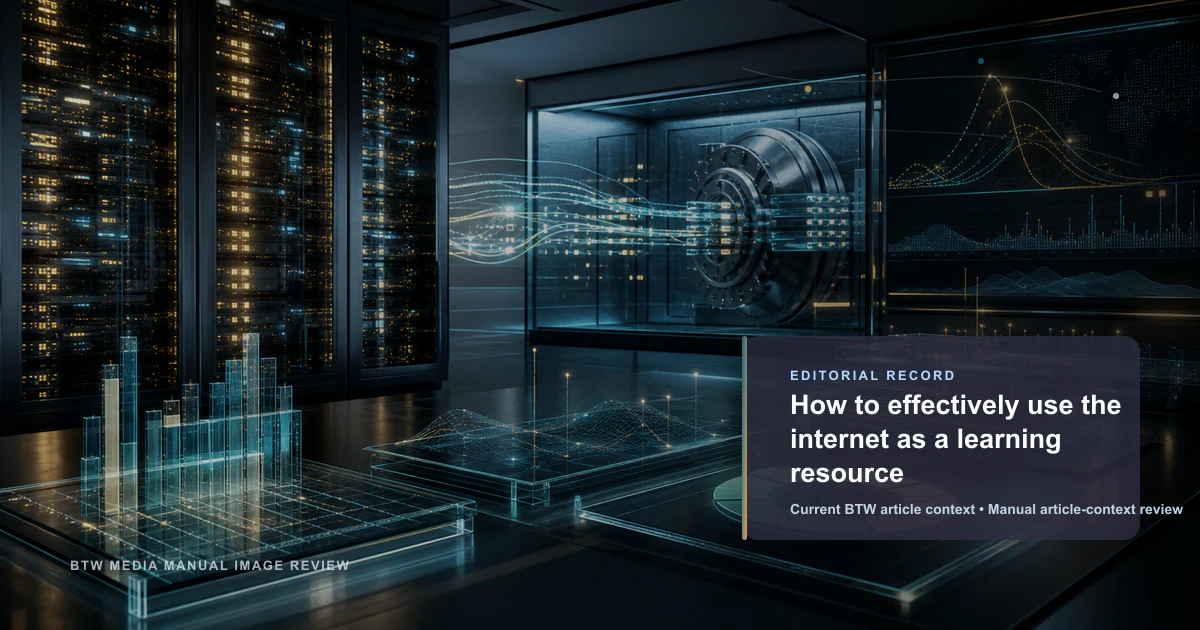Click the "BTW MEDIA MANUAL IMAGE REVIEW" text
Image resolution: width=1200 pixels, height=630 pixels.
(x=210, y=566)
